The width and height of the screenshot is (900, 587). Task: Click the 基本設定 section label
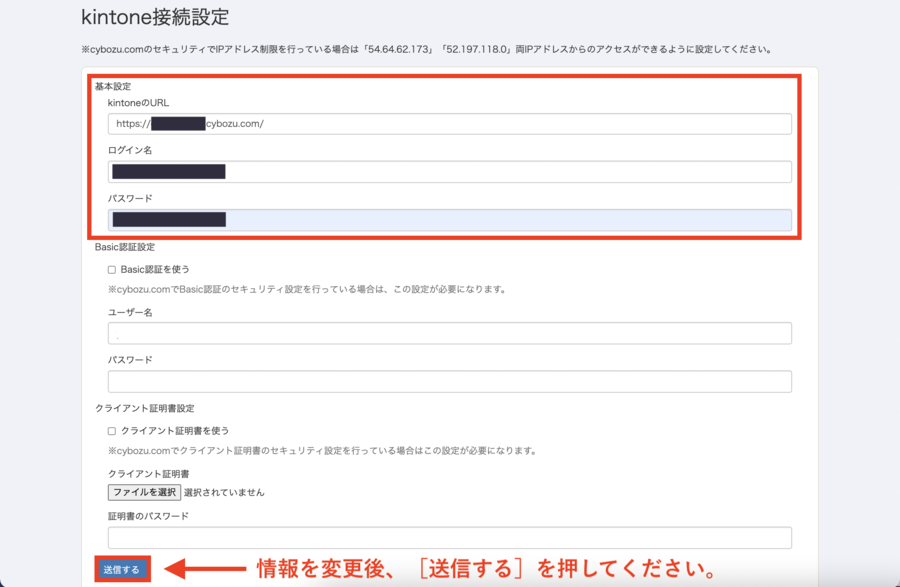tap(113, 87)
